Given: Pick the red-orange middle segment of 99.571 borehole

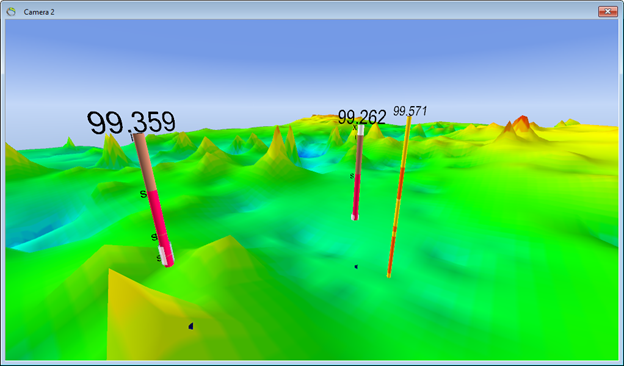Looking at the screenshot, I should [x=399, y=184].
